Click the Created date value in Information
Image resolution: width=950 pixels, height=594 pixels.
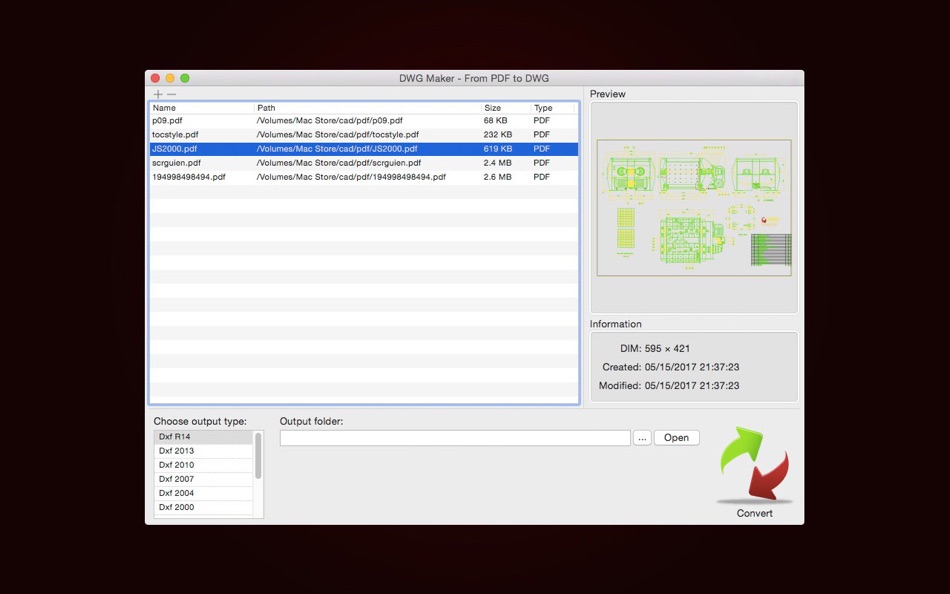coord(692,367)
